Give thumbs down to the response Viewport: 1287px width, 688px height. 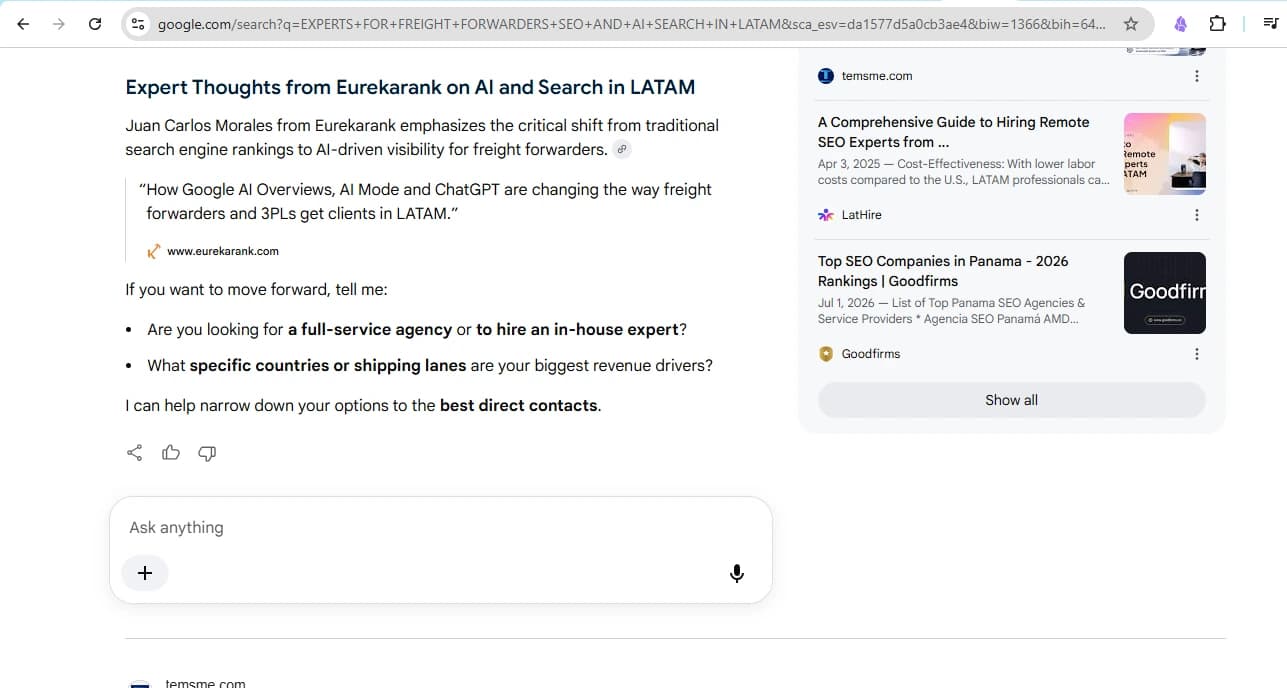pyautogui.click(x=207, y=453)
